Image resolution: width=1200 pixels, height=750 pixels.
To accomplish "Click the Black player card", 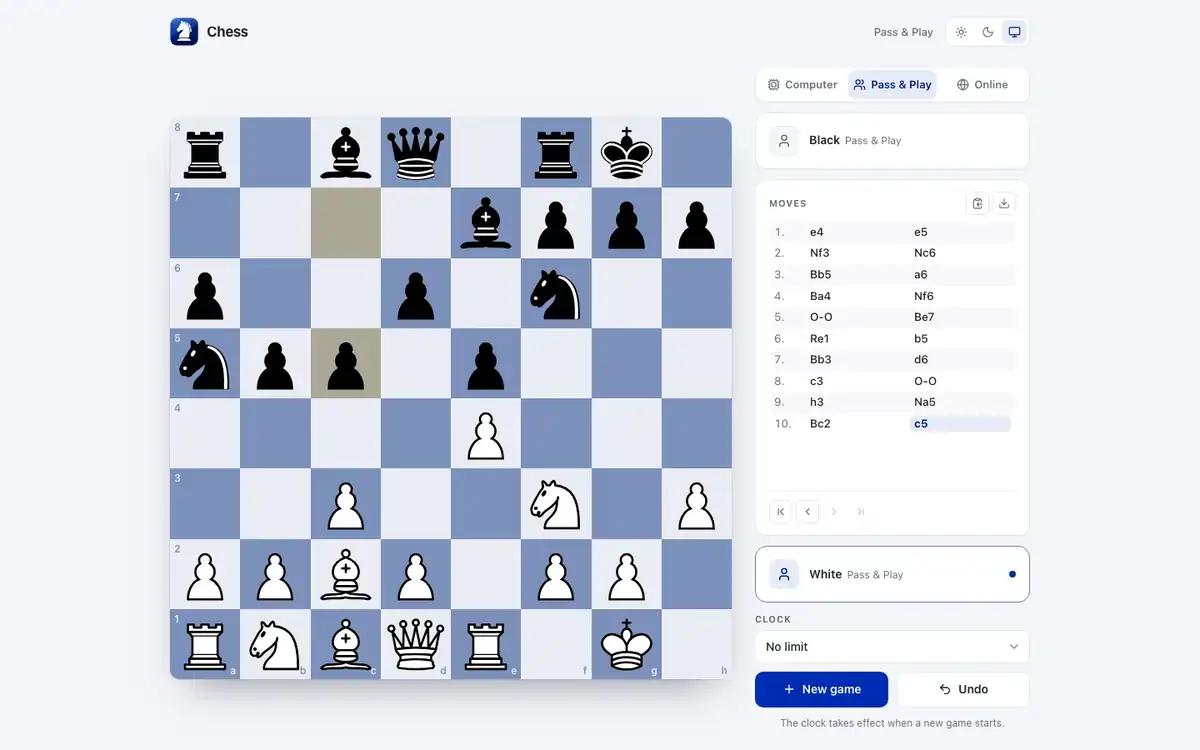I will 892,141.
